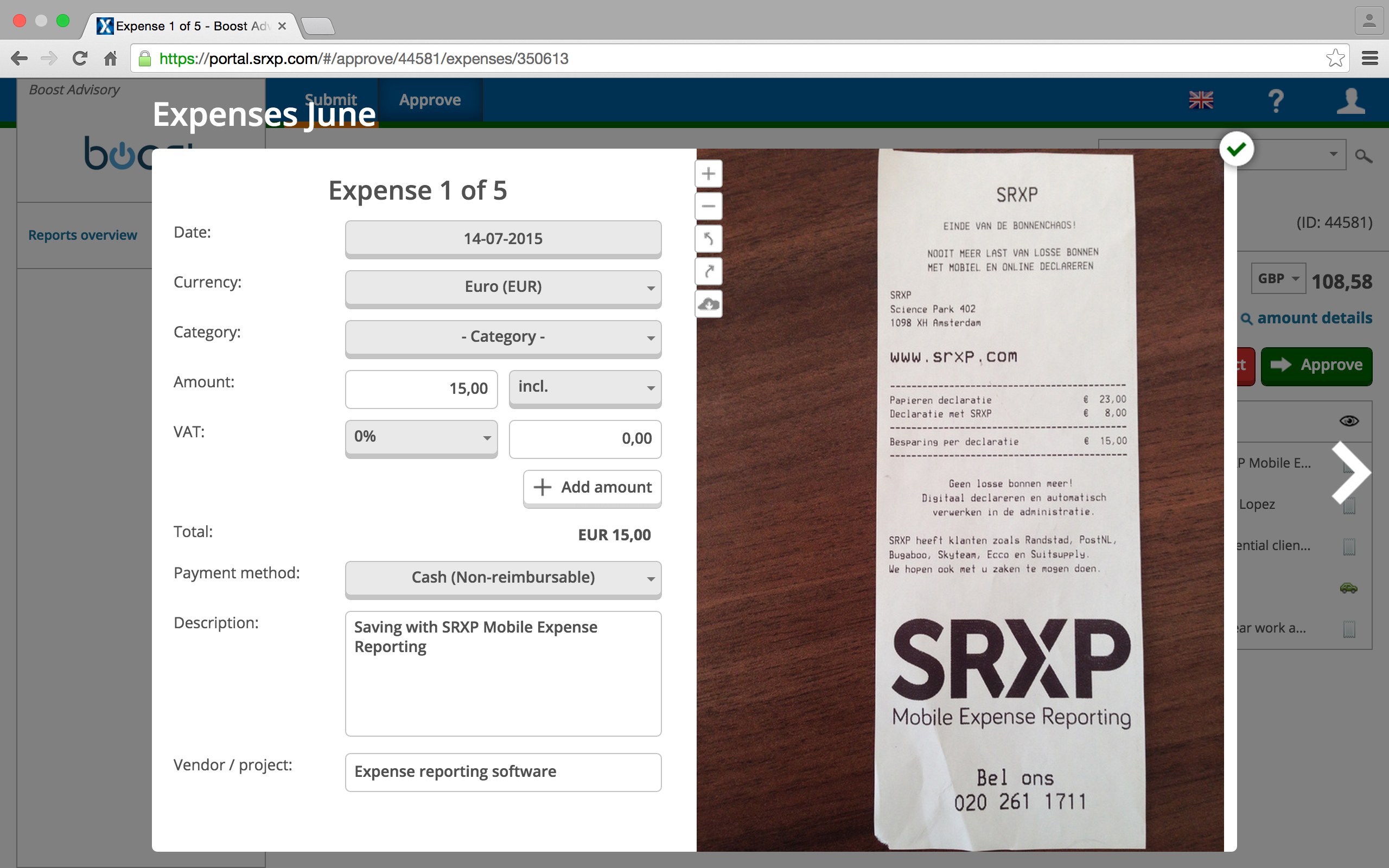Open the 0% VAT rate dropdown

coord(420,437)
